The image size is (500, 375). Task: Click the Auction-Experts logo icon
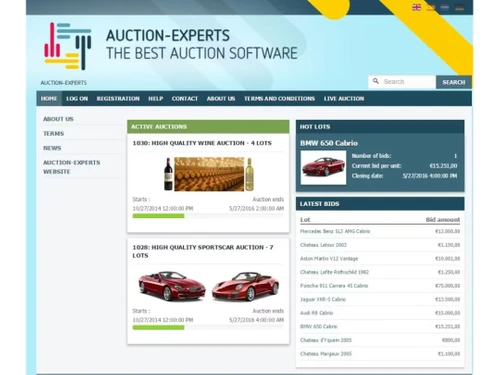click(x=68, y=46)
